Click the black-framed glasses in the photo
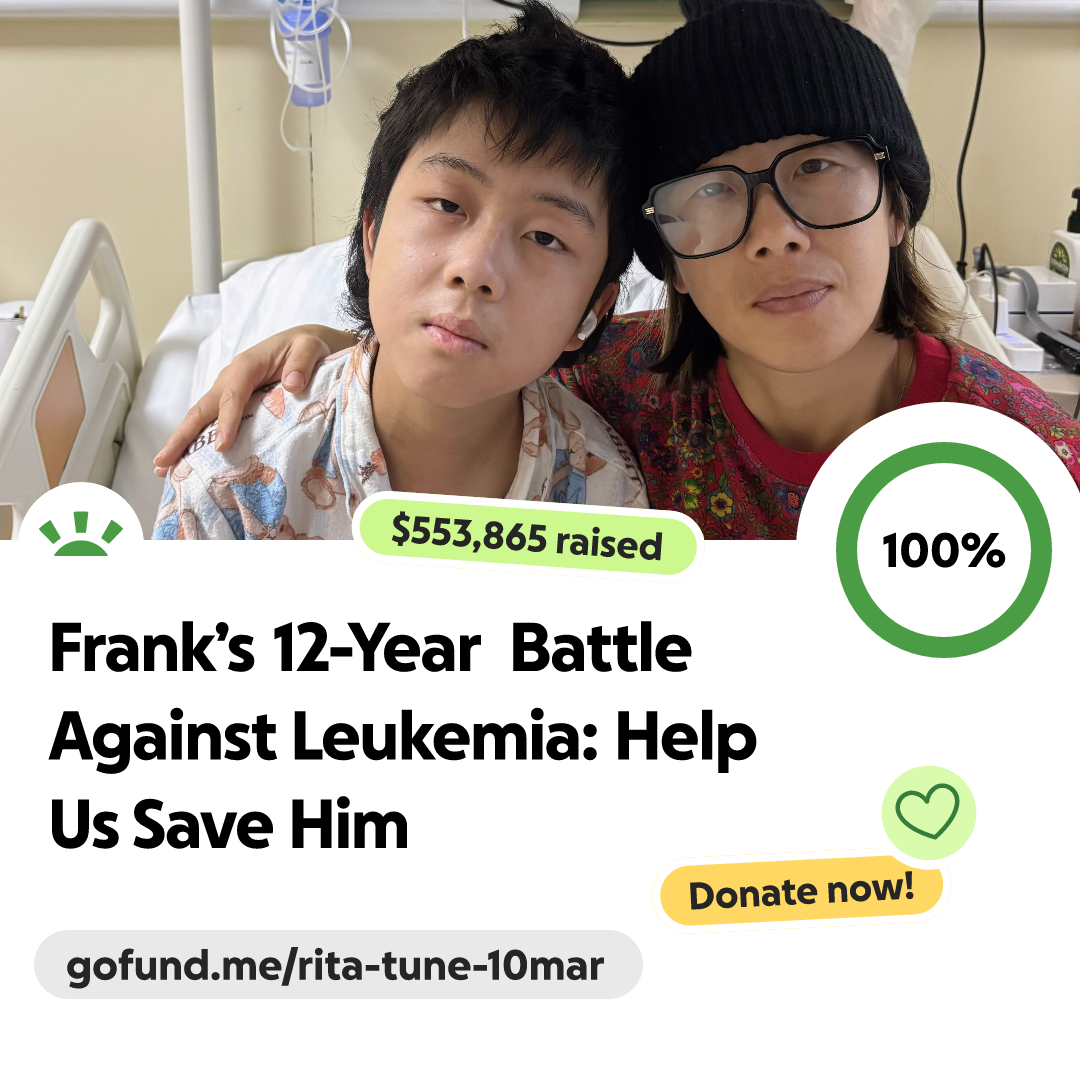 pos(765,196)
